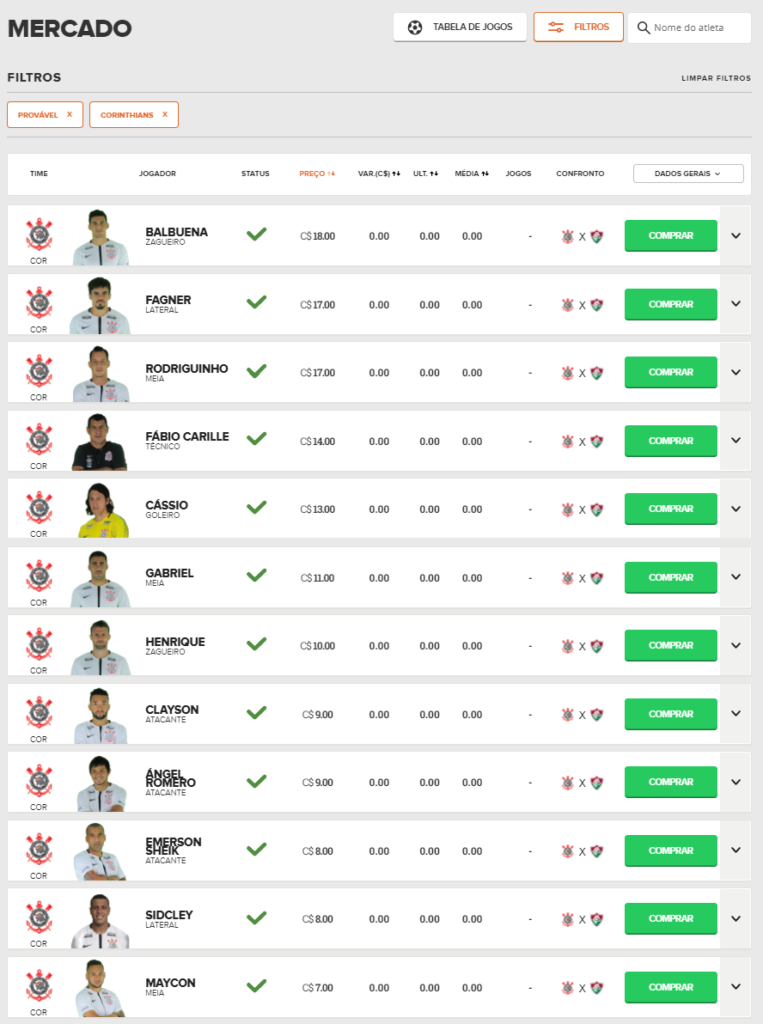The image size is (763, 1024).
Task: Remove the Corinthians filter chip
Action: pyautogui.click(x=164, y=114)
